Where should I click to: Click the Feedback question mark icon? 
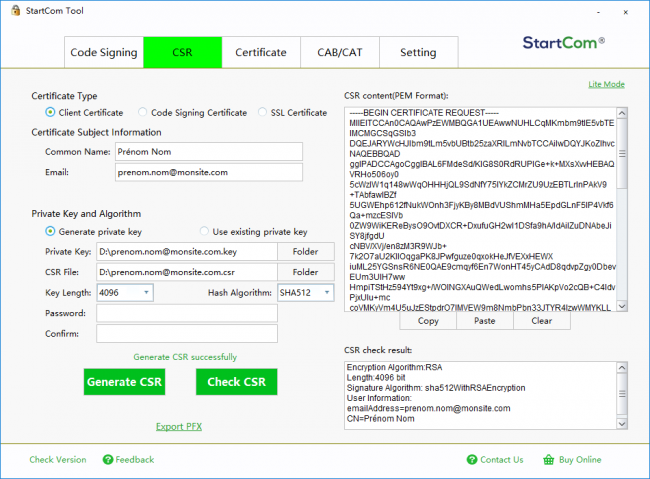[108, 460]
